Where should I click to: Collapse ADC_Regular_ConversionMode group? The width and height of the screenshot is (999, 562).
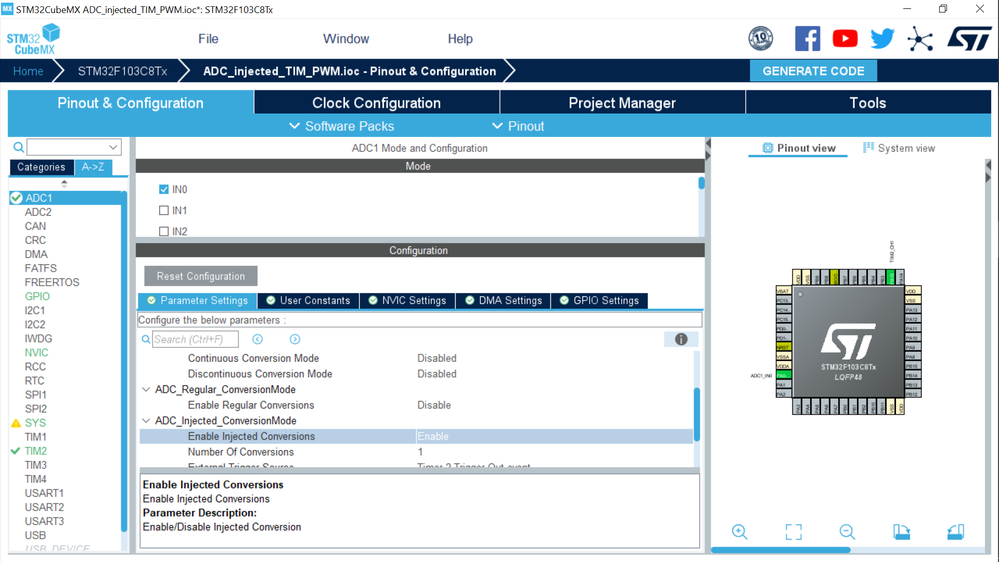[x=146, y=389]
